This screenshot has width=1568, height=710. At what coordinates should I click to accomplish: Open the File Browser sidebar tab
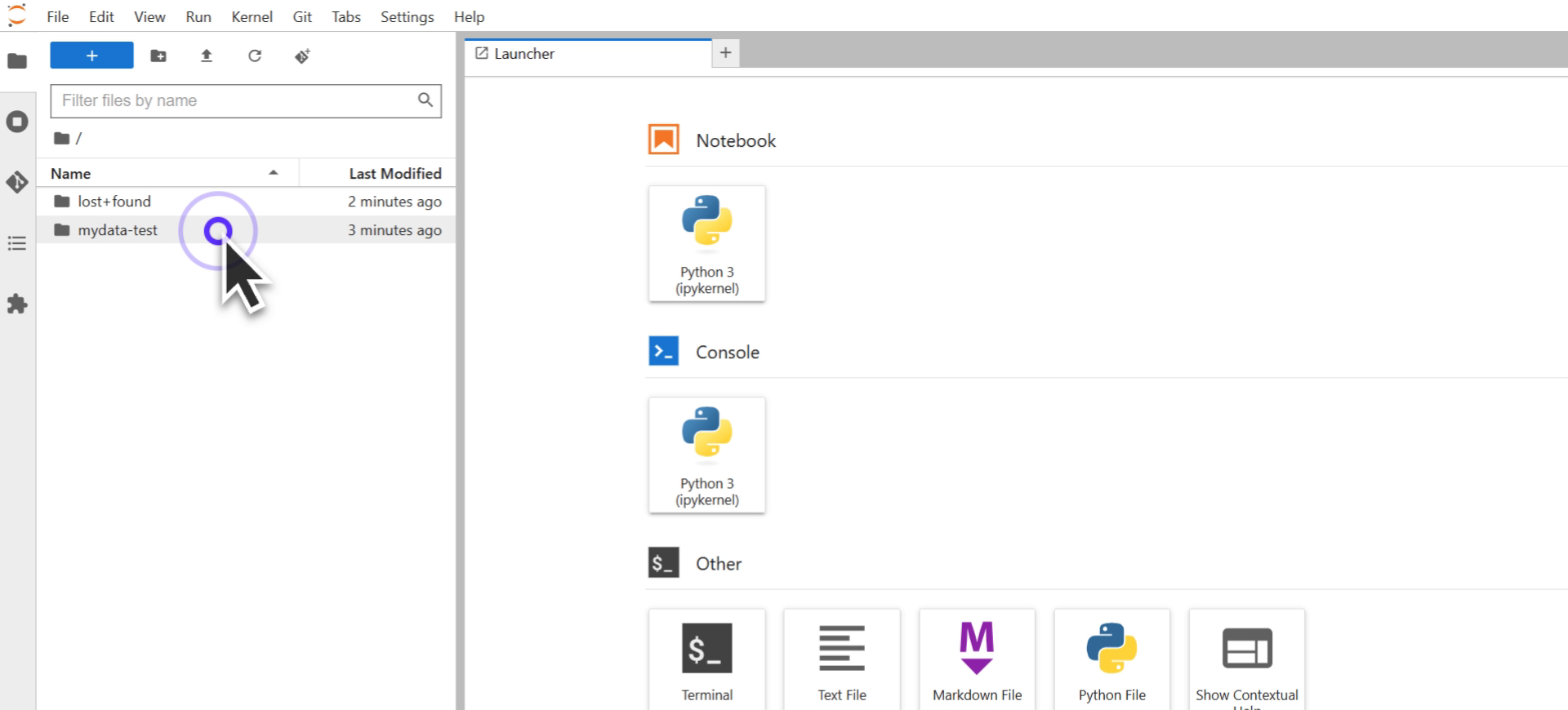[x=17, y=61]
